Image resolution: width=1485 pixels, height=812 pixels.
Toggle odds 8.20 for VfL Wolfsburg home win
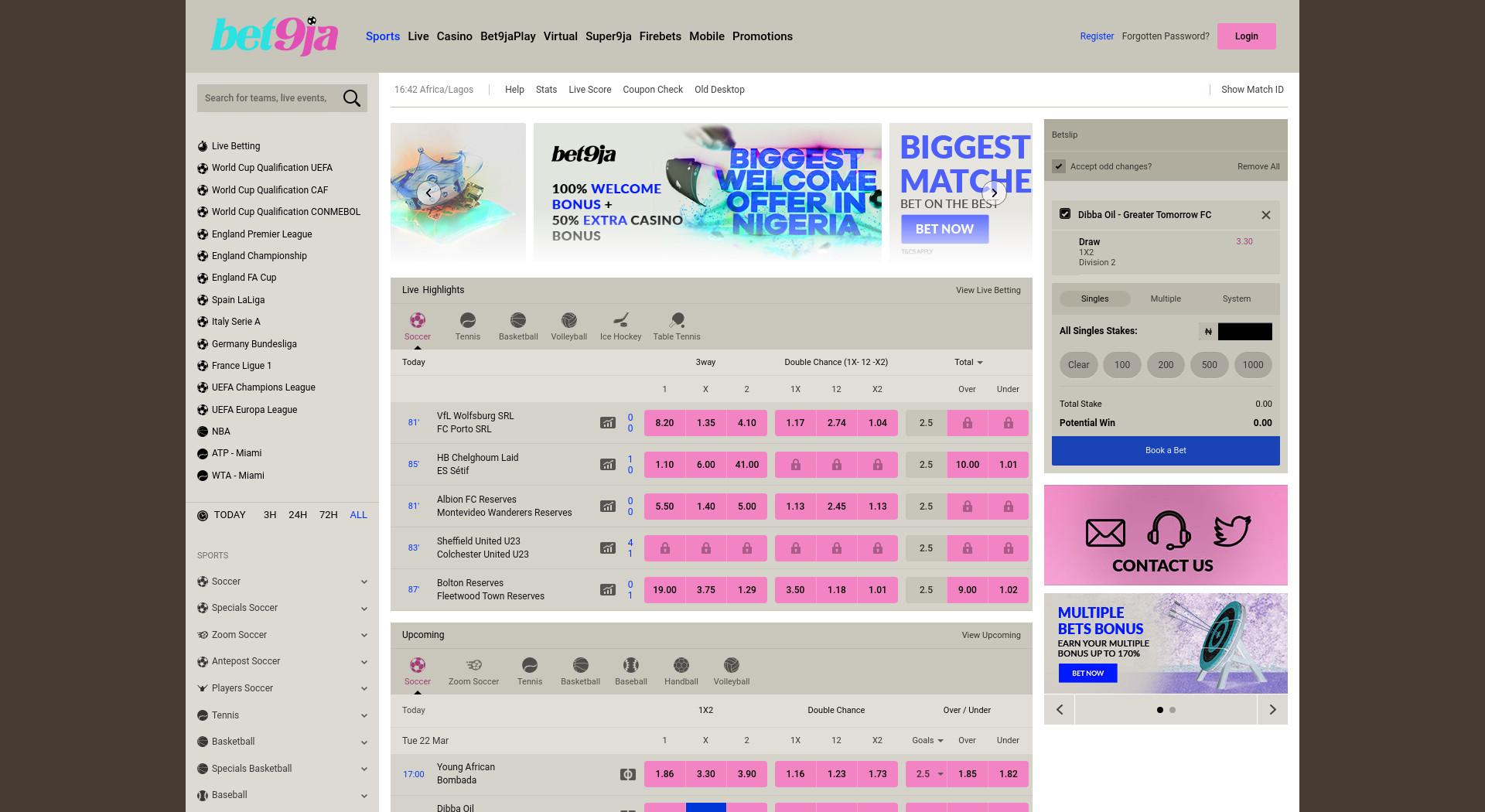click(x=664, y=423)
